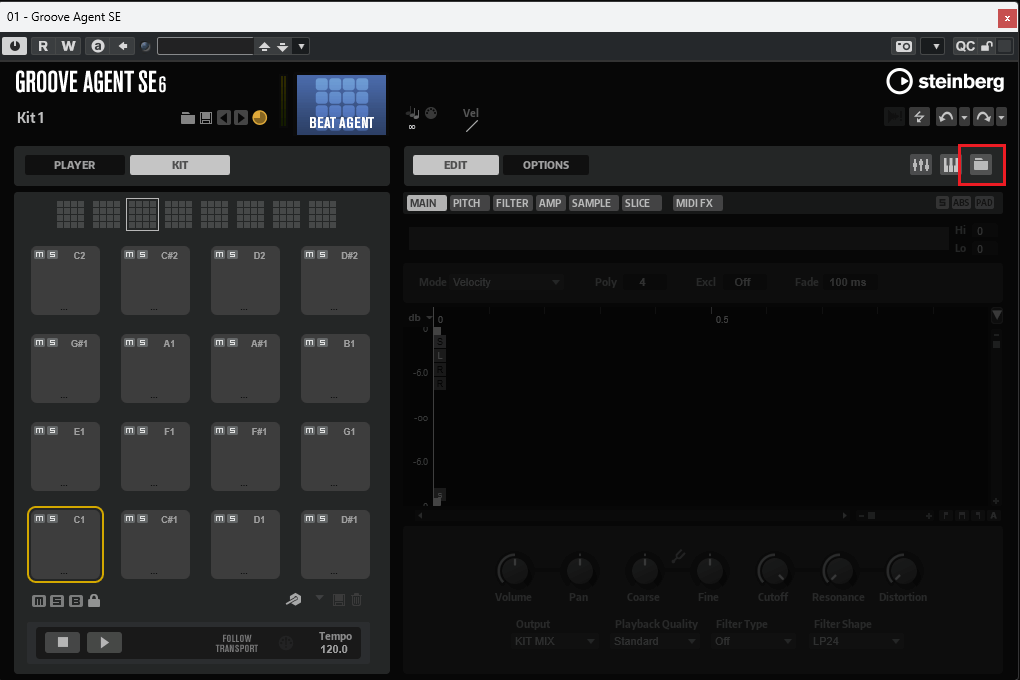Click the undo arrow icon
The width and height of the screenshot is (1020, 680).
(945, 118)
